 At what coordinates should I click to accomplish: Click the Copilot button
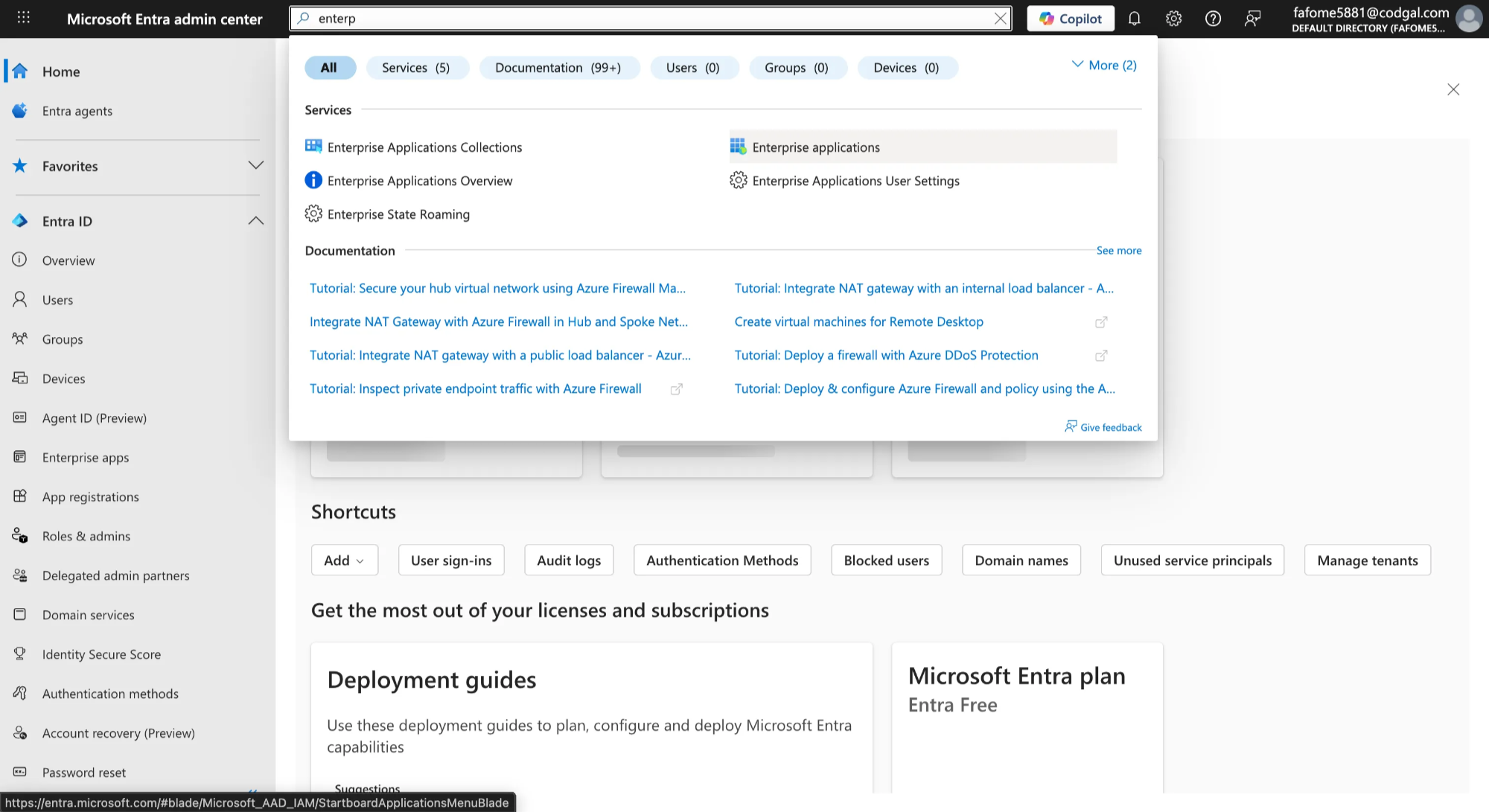(x=1071, y=19)
